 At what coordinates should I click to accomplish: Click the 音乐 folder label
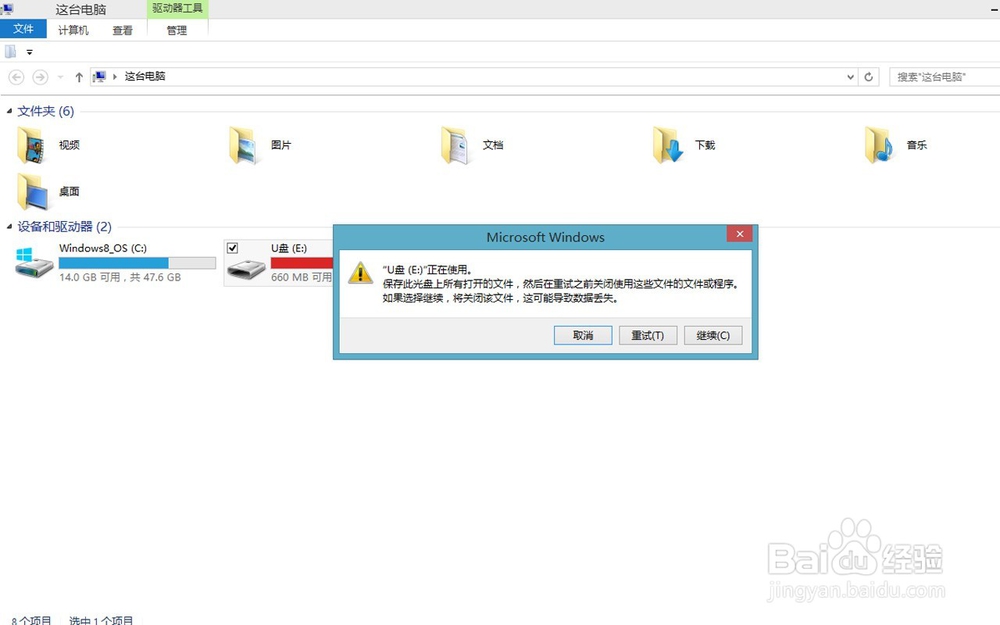point(916,145)
